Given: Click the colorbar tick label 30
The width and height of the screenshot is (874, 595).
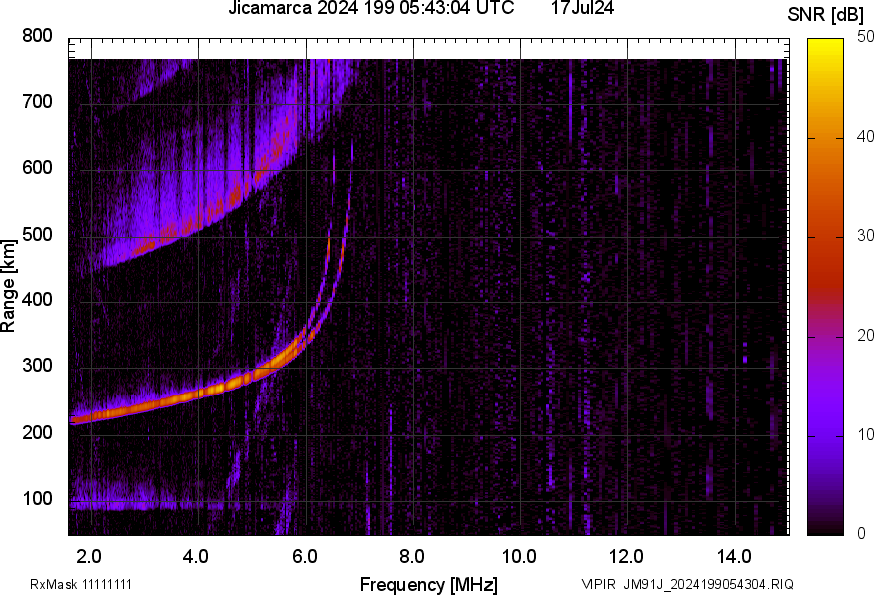Looking at the screenshot, I should (857, 237).
